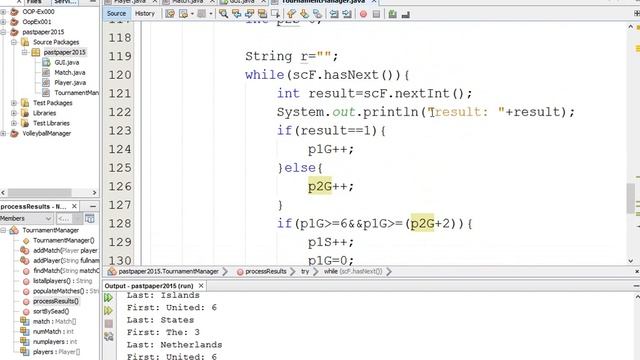This screenshot has height=360, width=640.
Task: Switch to Match.java editor tab
Action: pyautogui.click(x=188, y=2)
